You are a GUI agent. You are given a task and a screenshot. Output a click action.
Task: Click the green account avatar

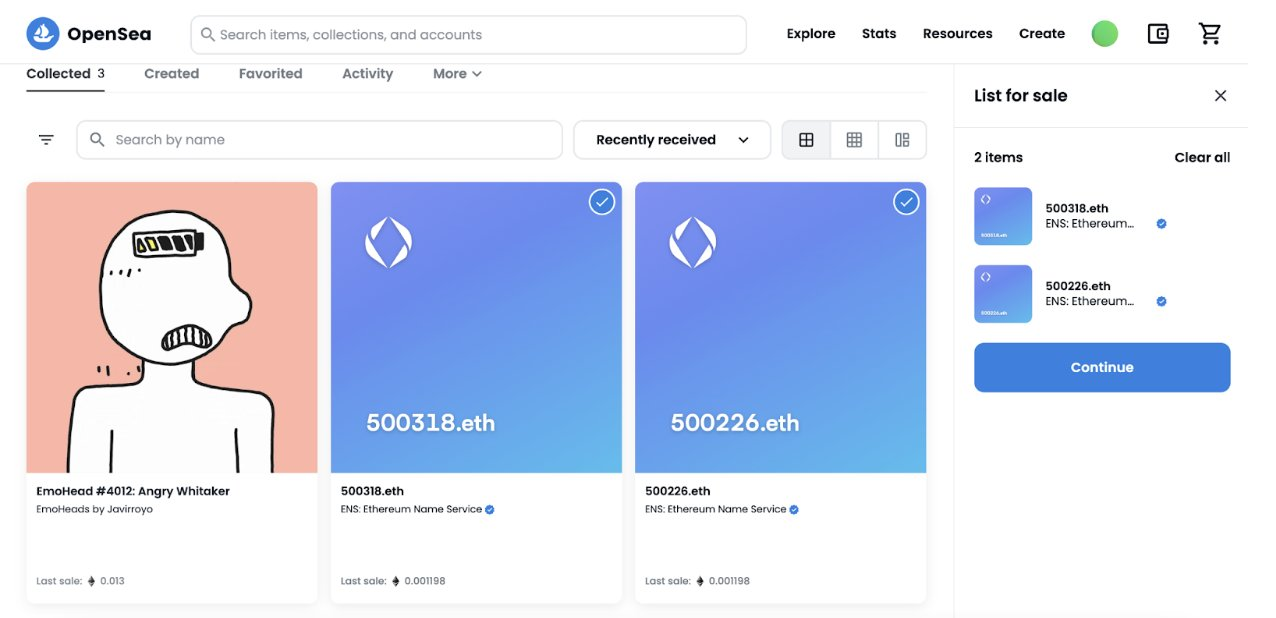pyautogui.click(x=1105, y=34)
